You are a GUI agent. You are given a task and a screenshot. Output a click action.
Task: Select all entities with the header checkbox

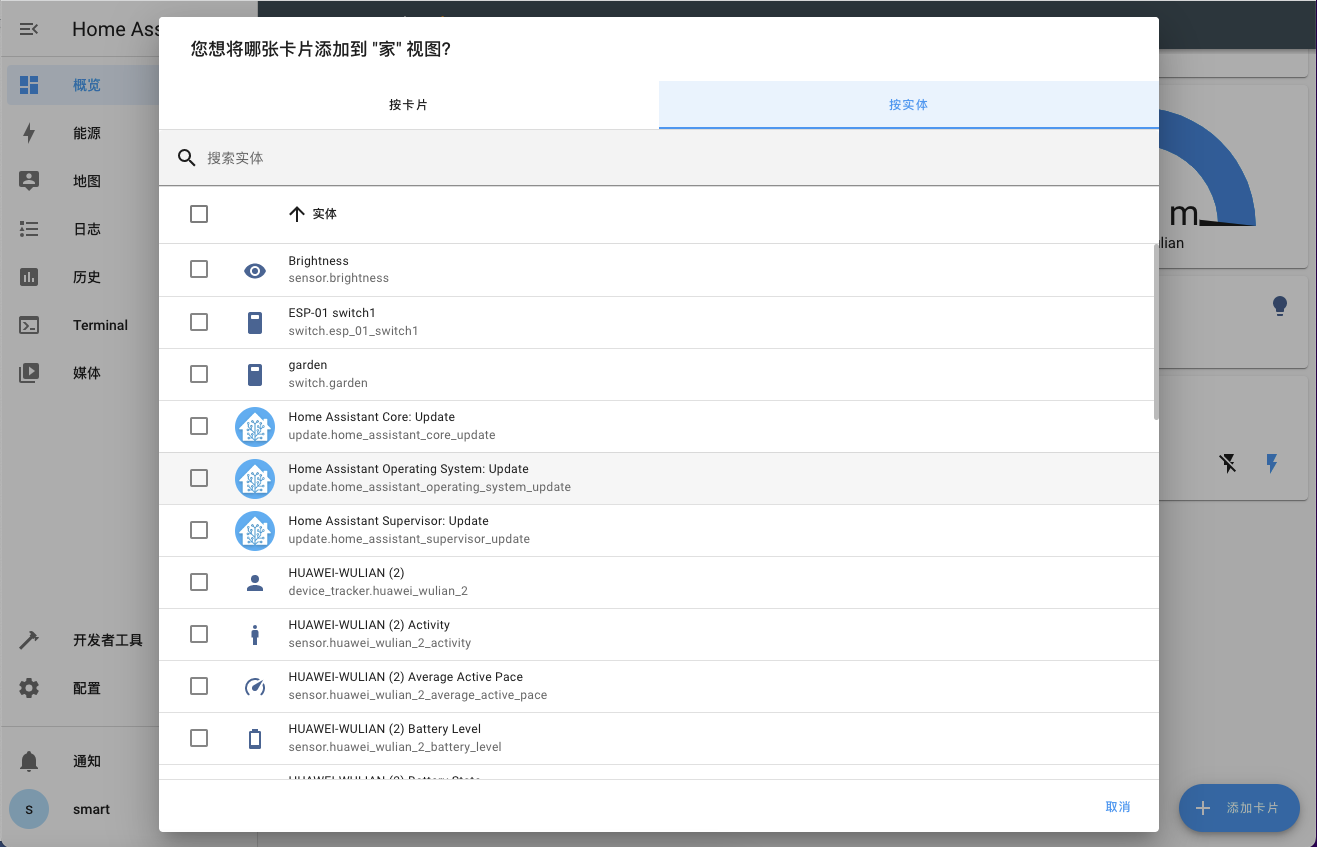(199, 214)
